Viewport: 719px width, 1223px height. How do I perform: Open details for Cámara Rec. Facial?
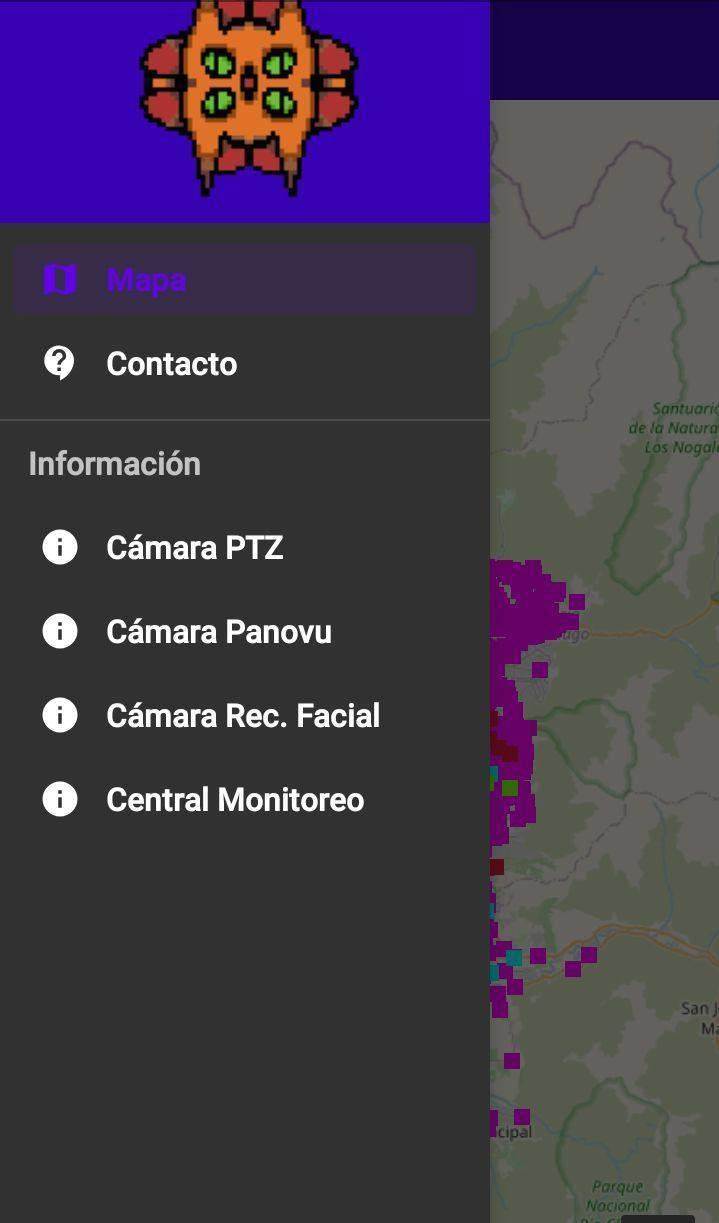pos(243,716)
